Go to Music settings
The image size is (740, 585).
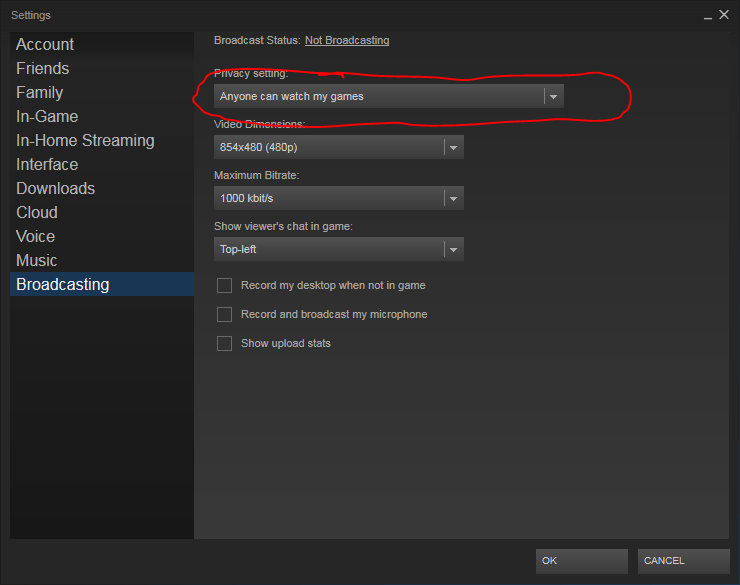click(101, 260)
